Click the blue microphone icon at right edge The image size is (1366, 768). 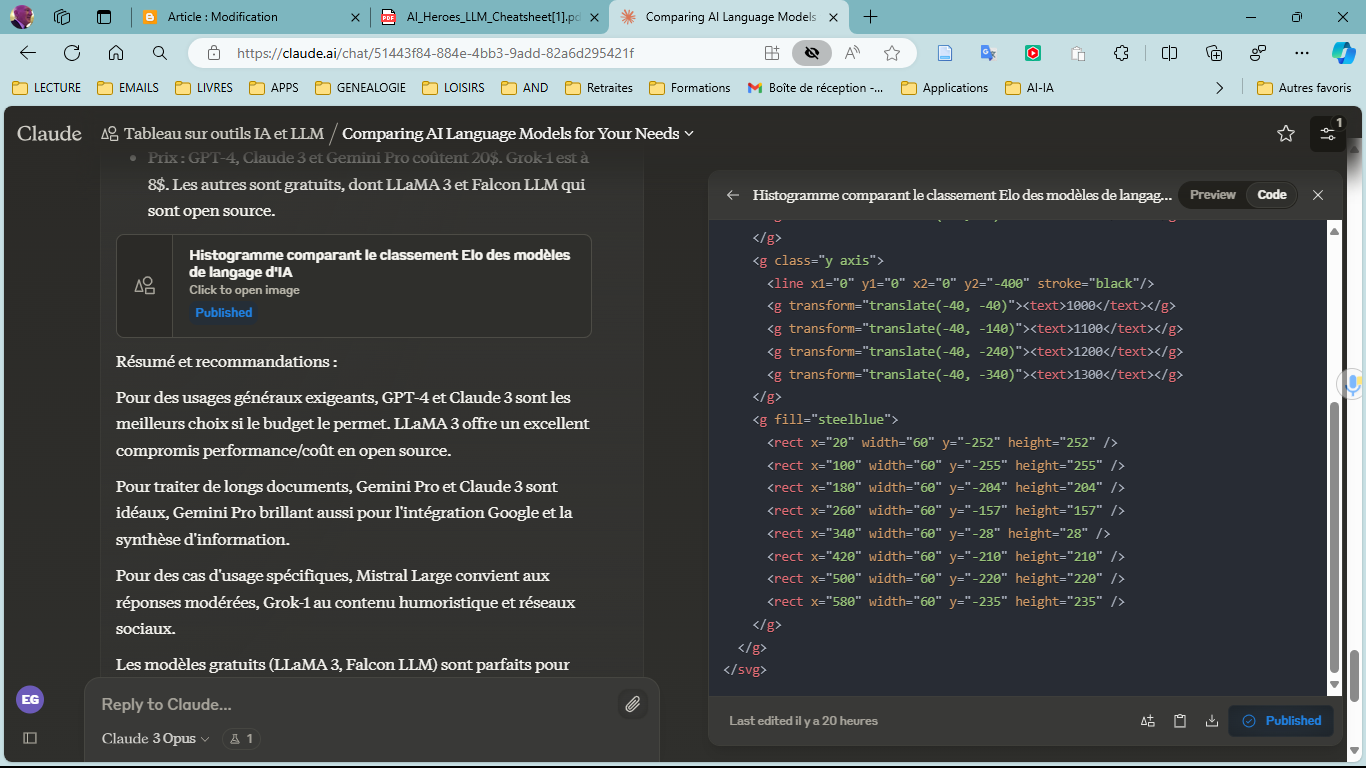click(x=1352, y=383)
